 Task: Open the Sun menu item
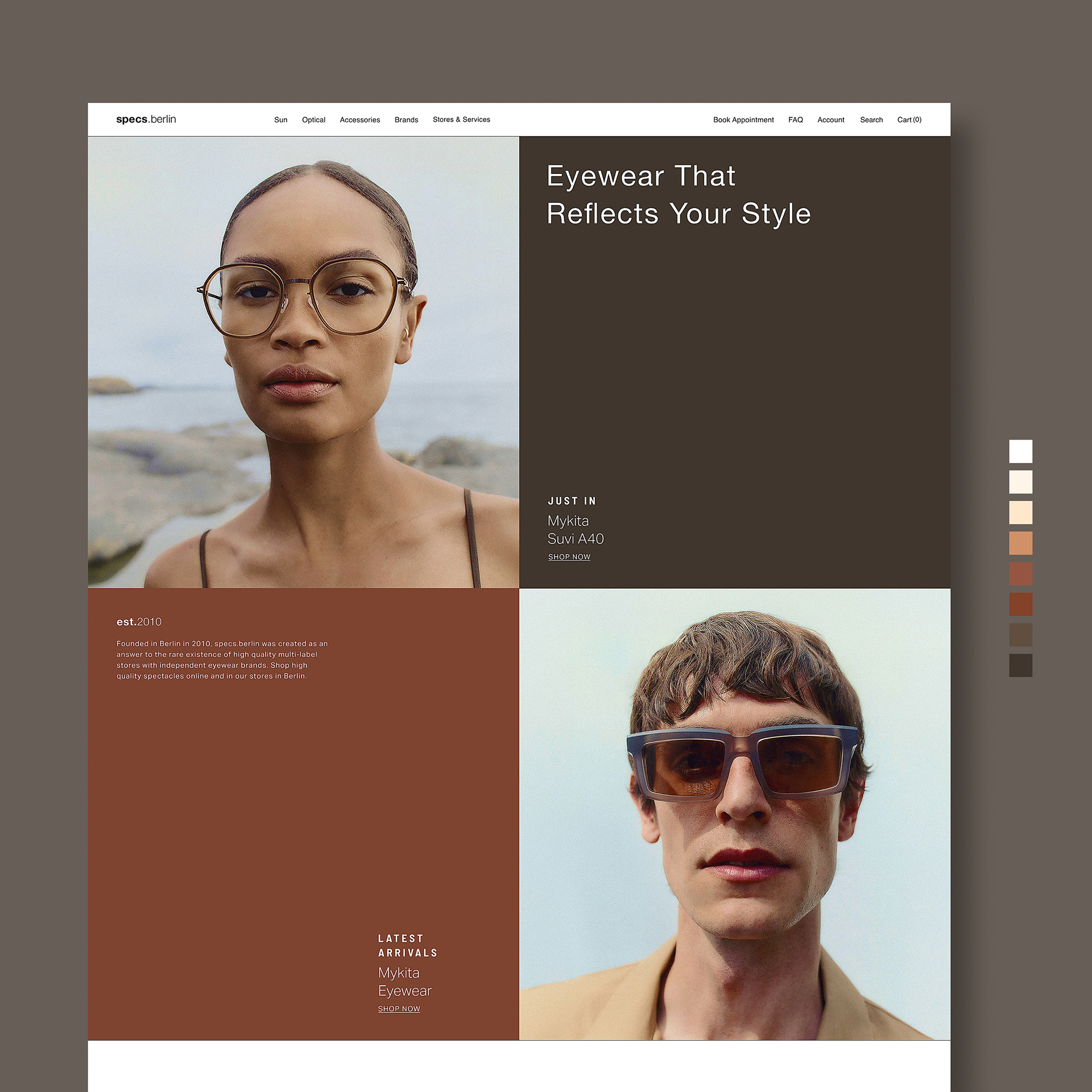tap(280, 120)
